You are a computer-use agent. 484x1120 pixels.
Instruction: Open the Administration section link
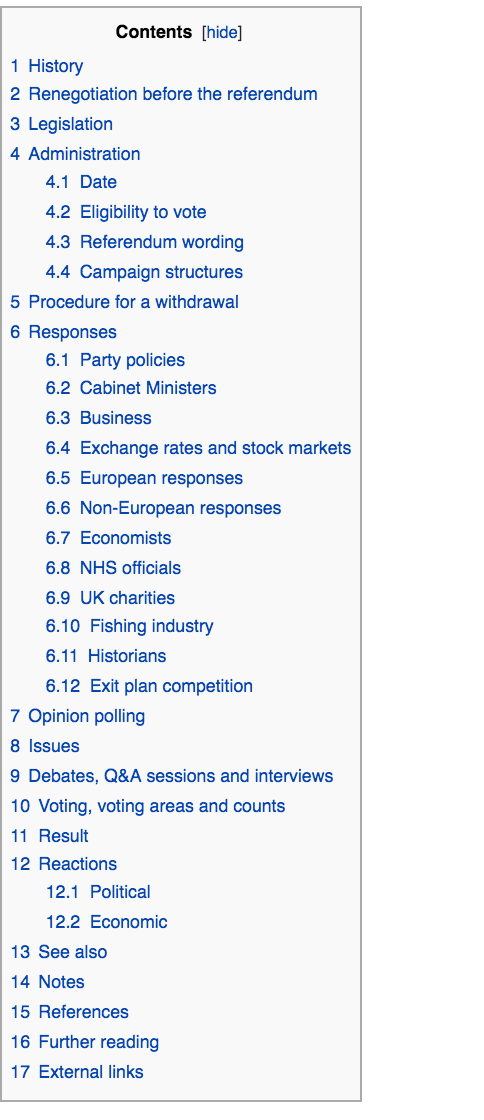point(75,154)
